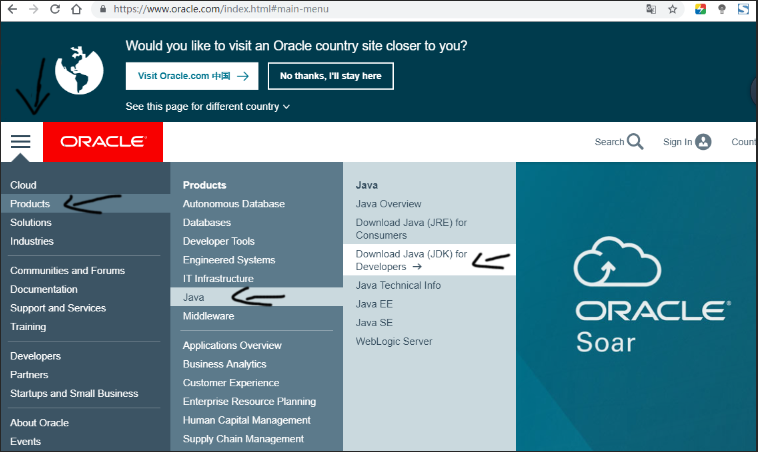Image resolution: width=758 pixels, height=452 pixels.
Task: Open Middleware product entry
Action: point(208,316)
